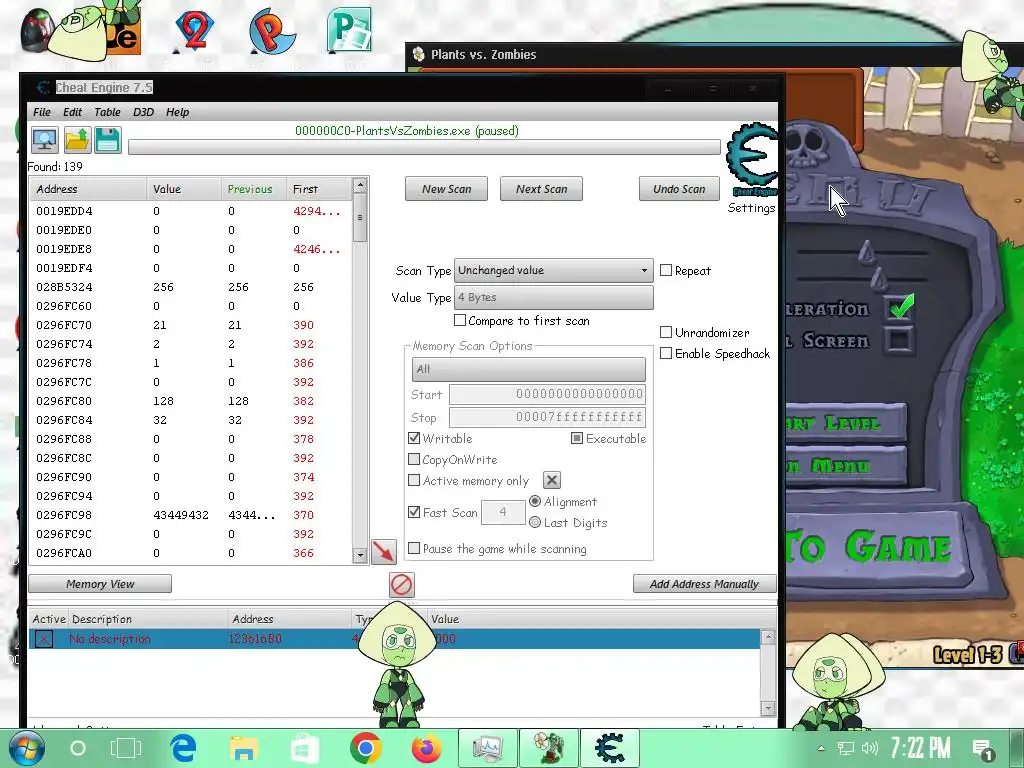This screenshot has height=768, width=1024.
Task: Open memory region dropdown showing All
Action: pyautogui.click(x=528, y=369)
